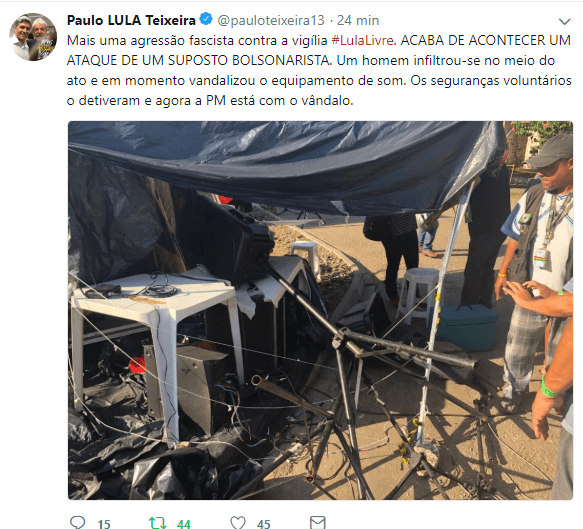This screenshot has width=583, height=529.
Task: View the 45 likes count
Action: point(264,524)
